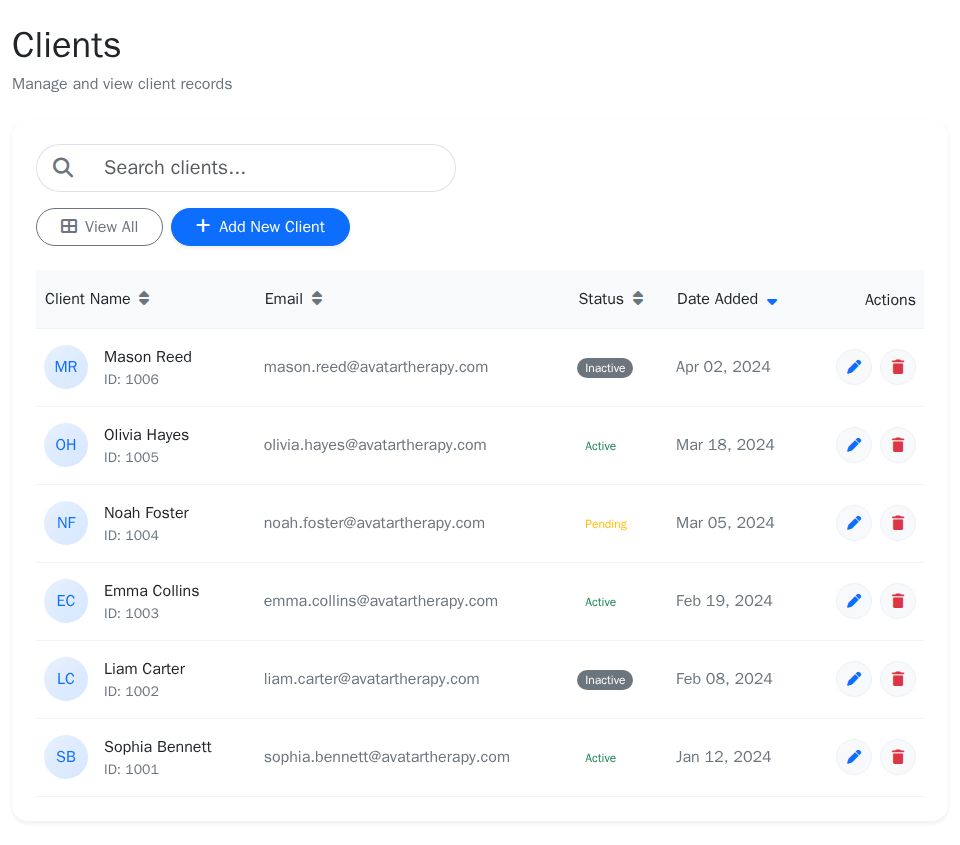Click the search magnifier icon
Viewport: 960px width, 845px height.
pos(63,168)
